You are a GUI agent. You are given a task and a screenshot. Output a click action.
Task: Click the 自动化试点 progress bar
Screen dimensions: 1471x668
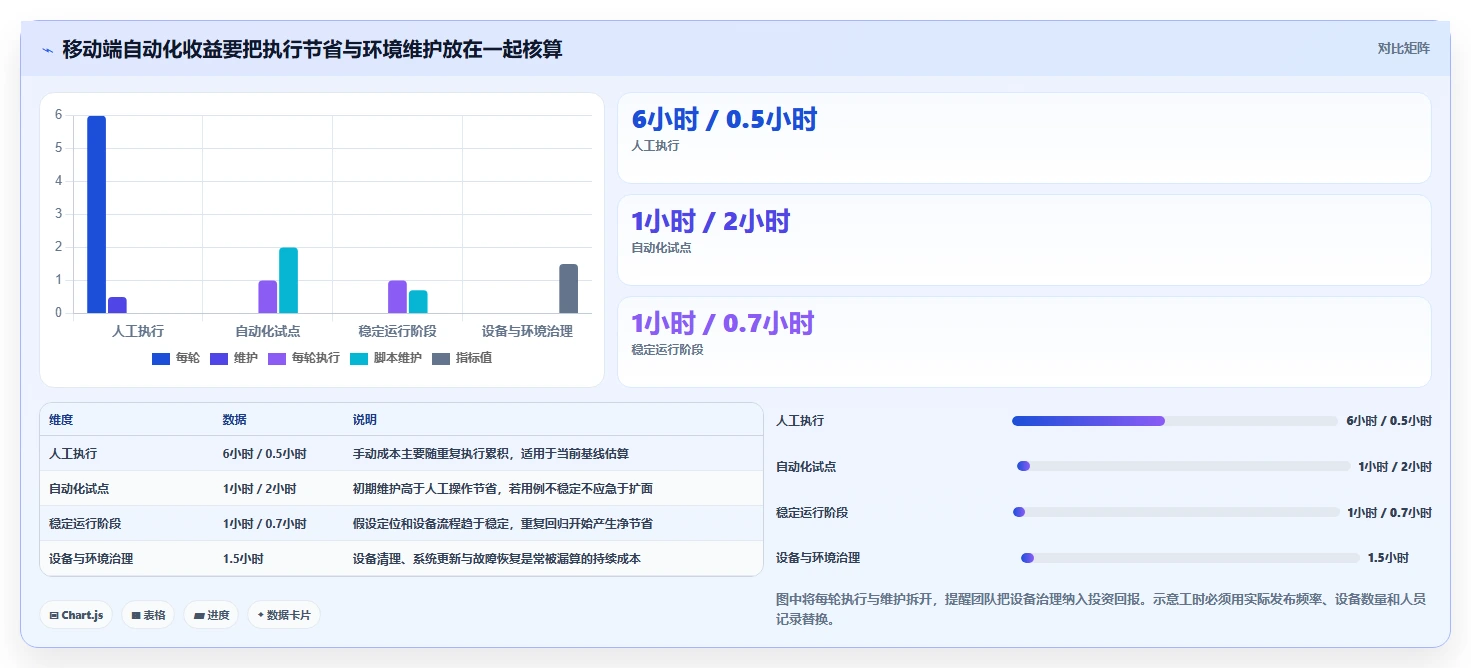pos(1183,466)
